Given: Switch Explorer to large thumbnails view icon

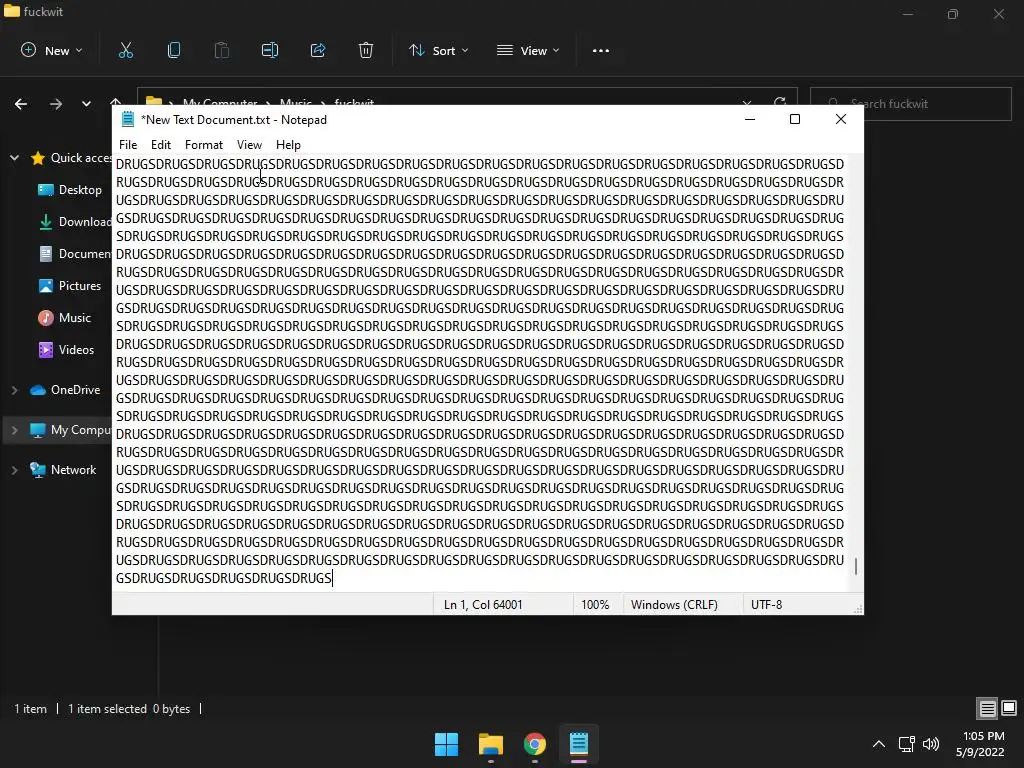Looking at the screenshot, I should (x=1009, y=708).
